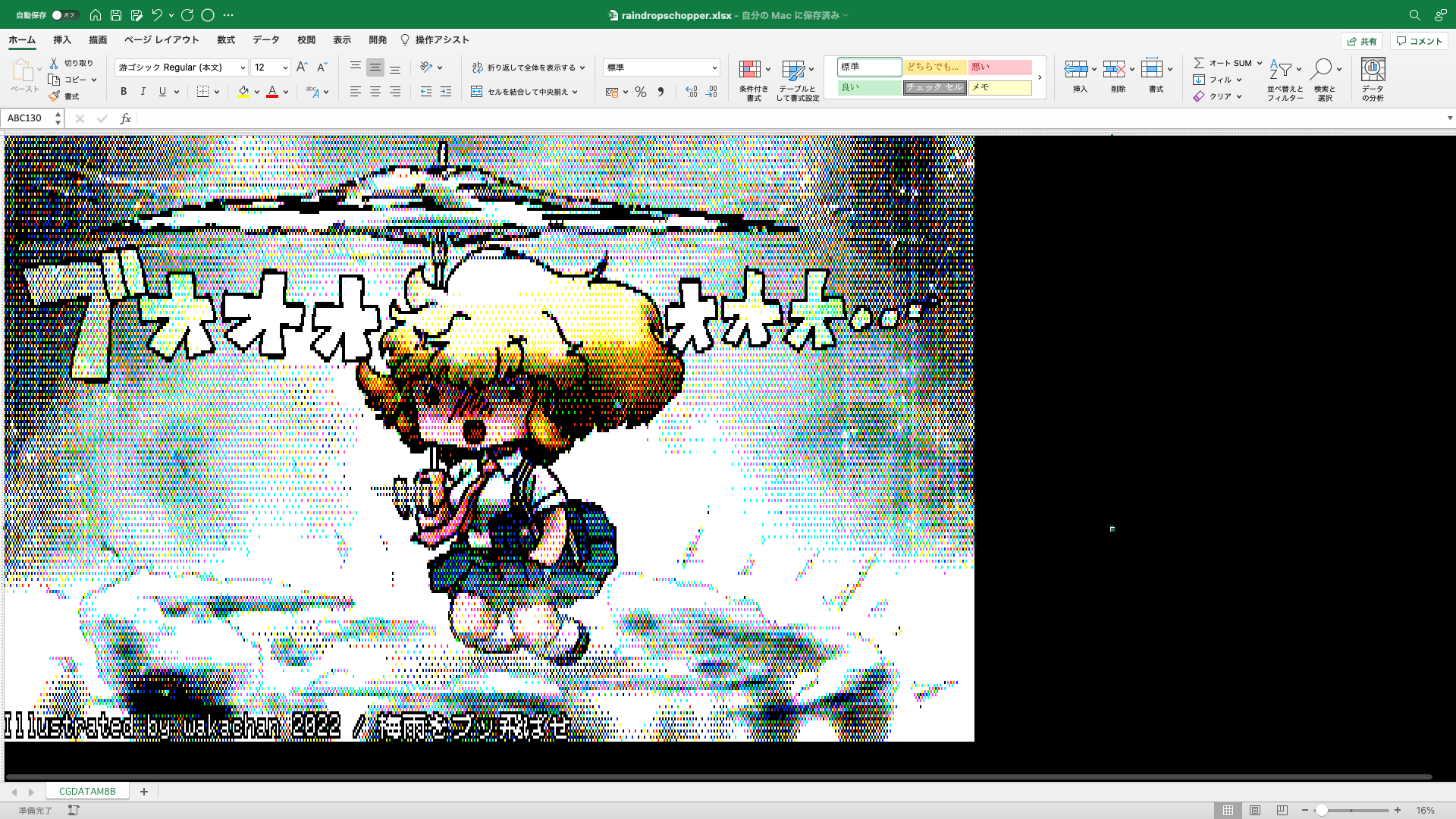Image resolution: width=1456 pixels, height=819 pixels.
Task: Toggle top vertical alignment
Action: click(355, 67)
